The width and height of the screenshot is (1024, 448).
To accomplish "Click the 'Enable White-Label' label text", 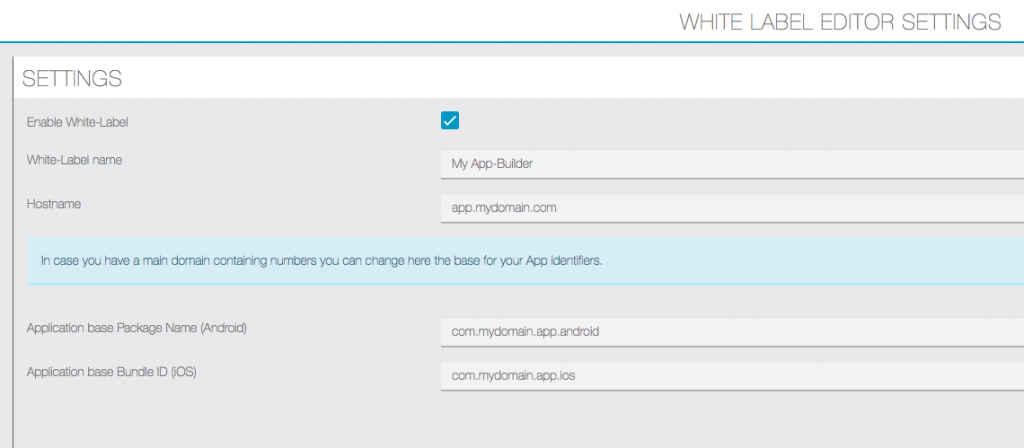I will 77,122.
